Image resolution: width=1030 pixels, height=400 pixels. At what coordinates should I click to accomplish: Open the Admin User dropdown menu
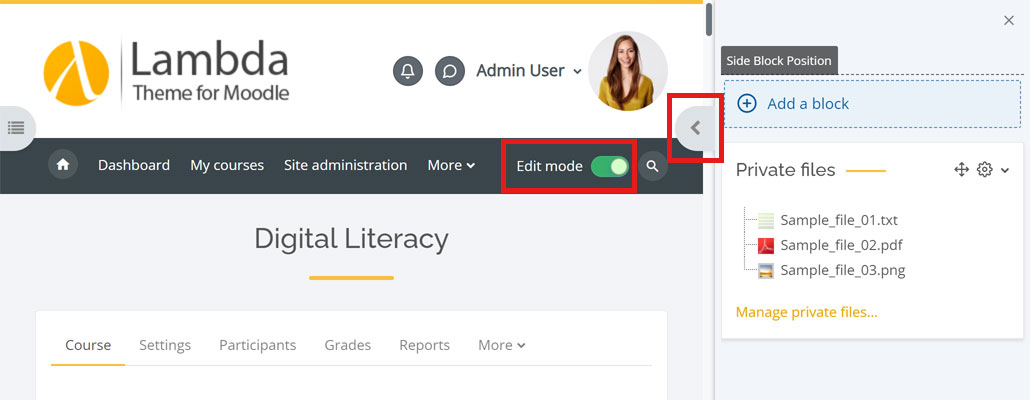click(x=529, y=71)
